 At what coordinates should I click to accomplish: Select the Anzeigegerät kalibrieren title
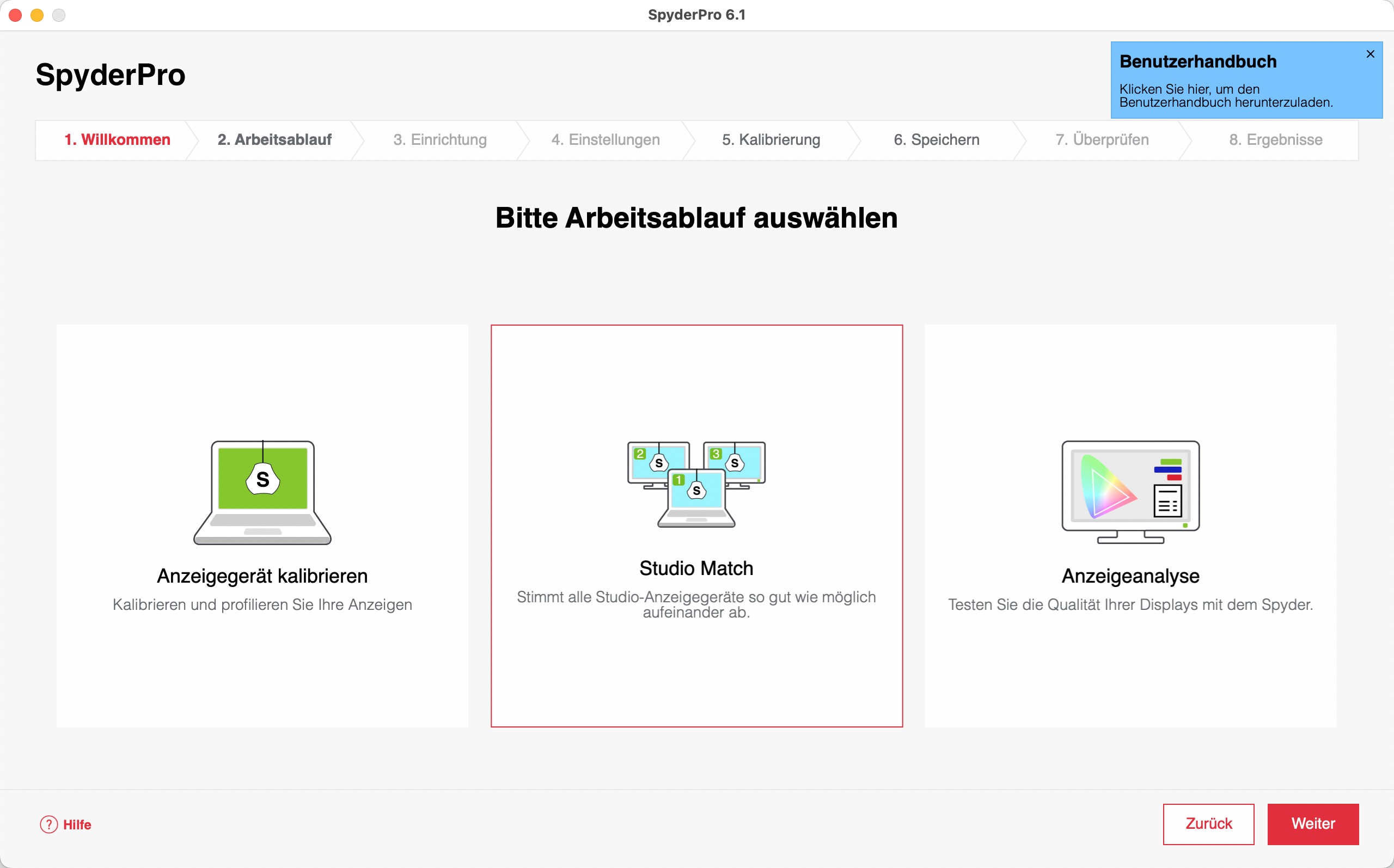[262, 576]
